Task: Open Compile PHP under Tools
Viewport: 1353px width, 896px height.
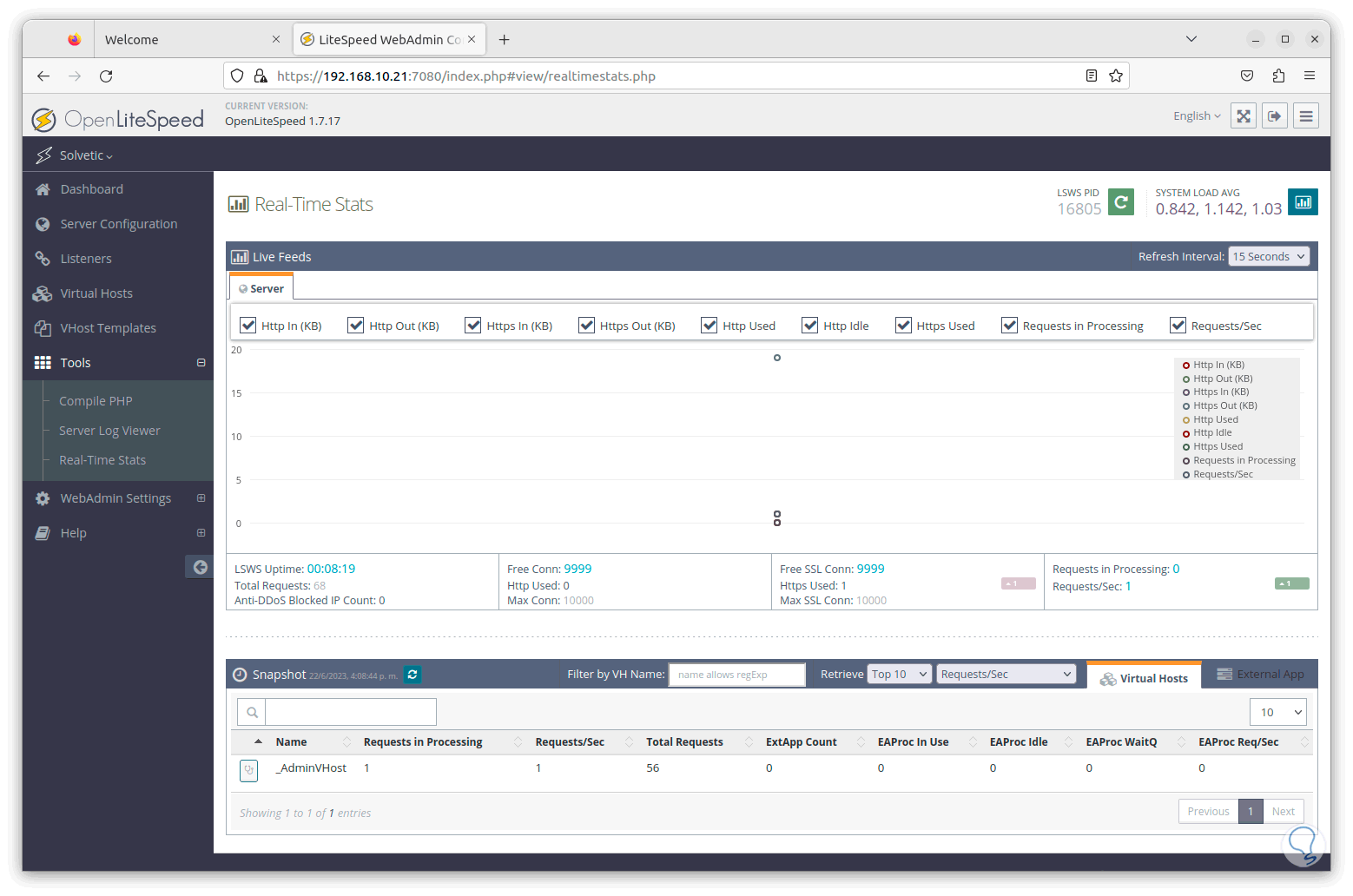Action: click(96, 401)
